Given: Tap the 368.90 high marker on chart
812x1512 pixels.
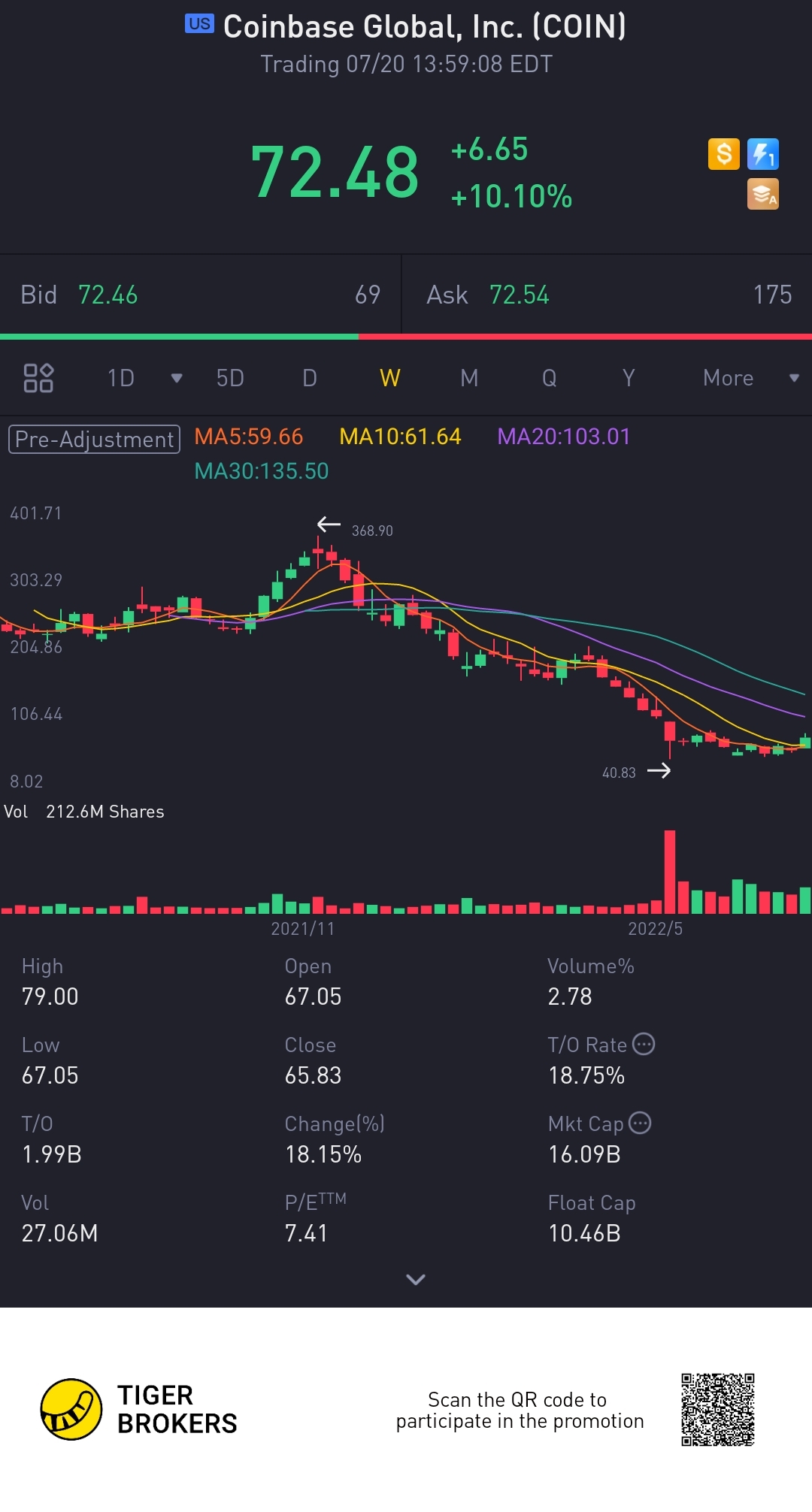Looking at the screenshot, I should pos(372,531).
